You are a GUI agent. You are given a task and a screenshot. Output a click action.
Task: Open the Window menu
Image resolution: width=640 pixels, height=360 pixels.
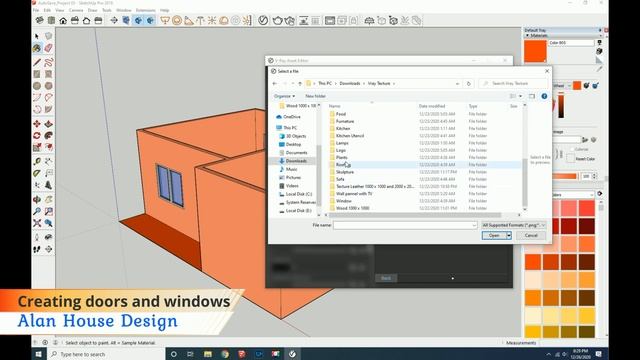(124, 10)
